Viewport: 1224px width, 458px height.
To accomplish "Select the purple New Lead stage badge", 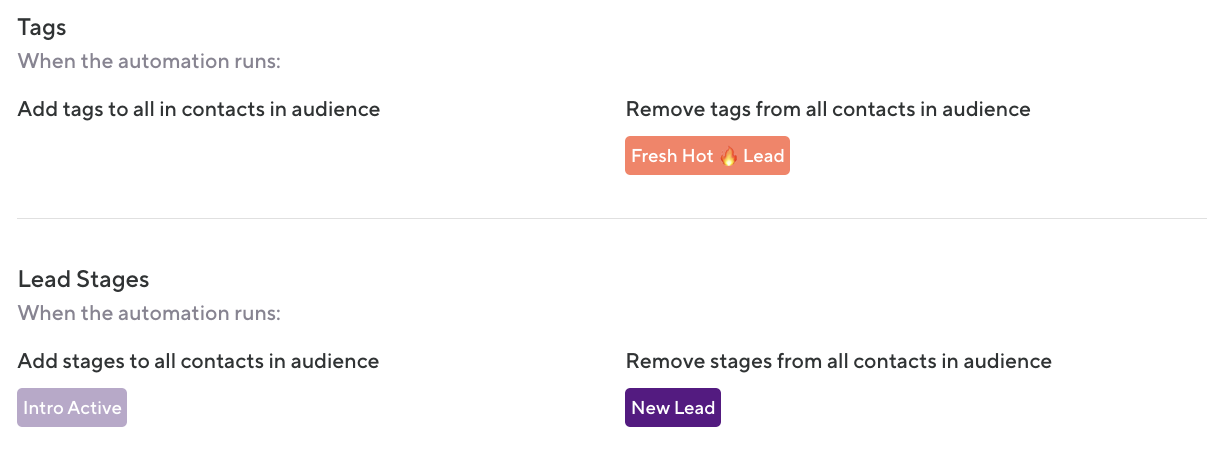I will [673, 408].
